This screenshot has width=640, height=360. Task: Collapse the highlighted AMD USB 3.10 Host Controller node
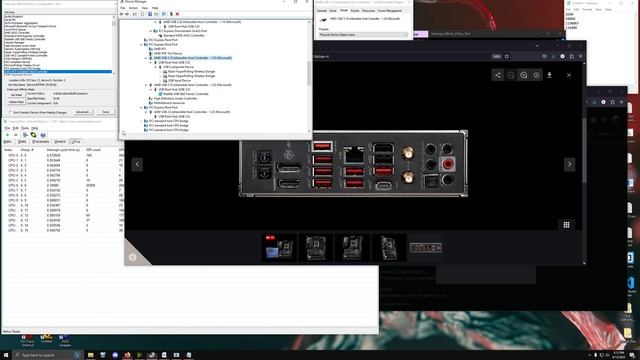[x=147, y=58]
